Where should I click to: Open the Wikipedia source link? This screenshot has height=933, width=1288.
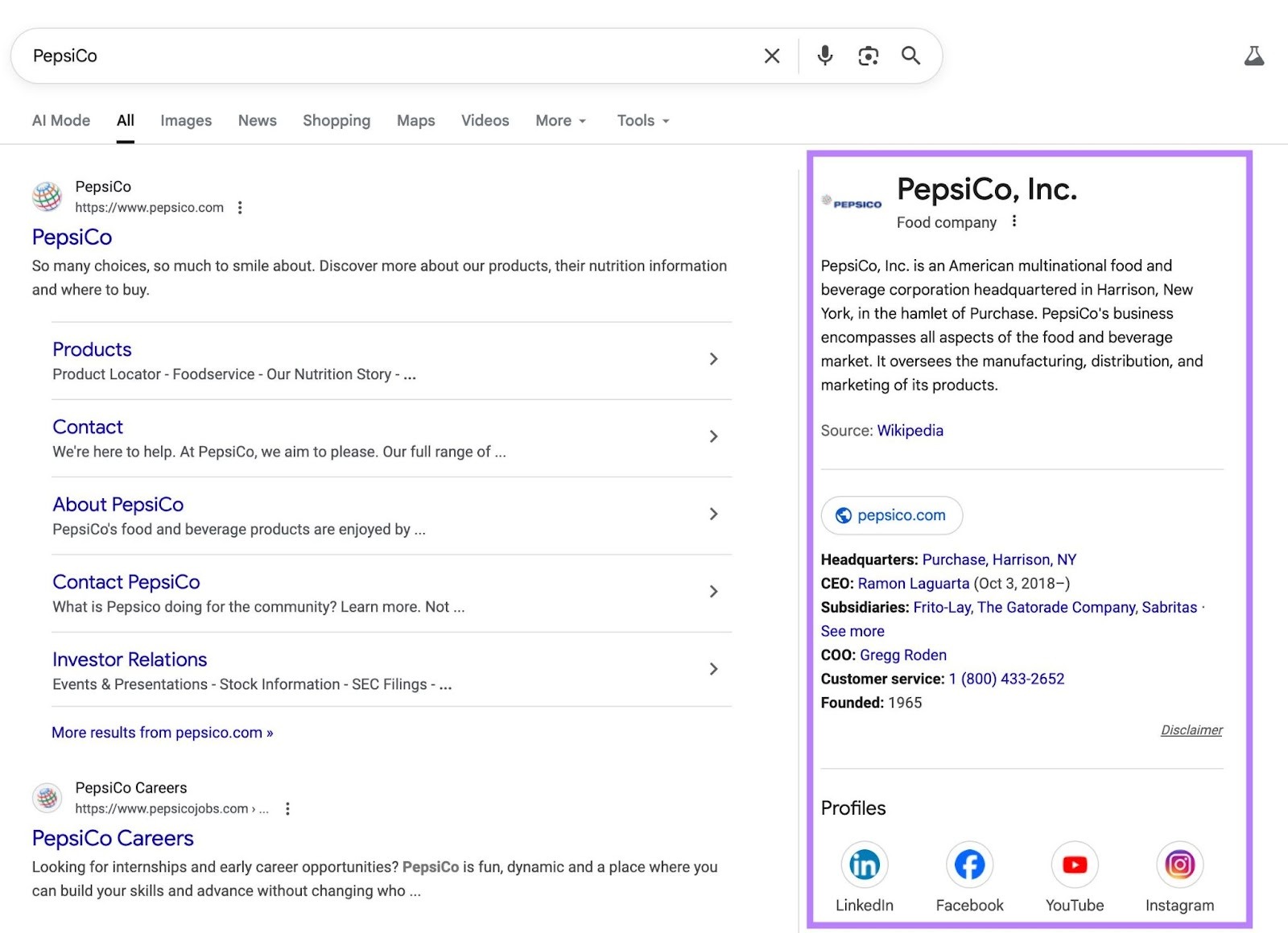click(x=910, y=430)
